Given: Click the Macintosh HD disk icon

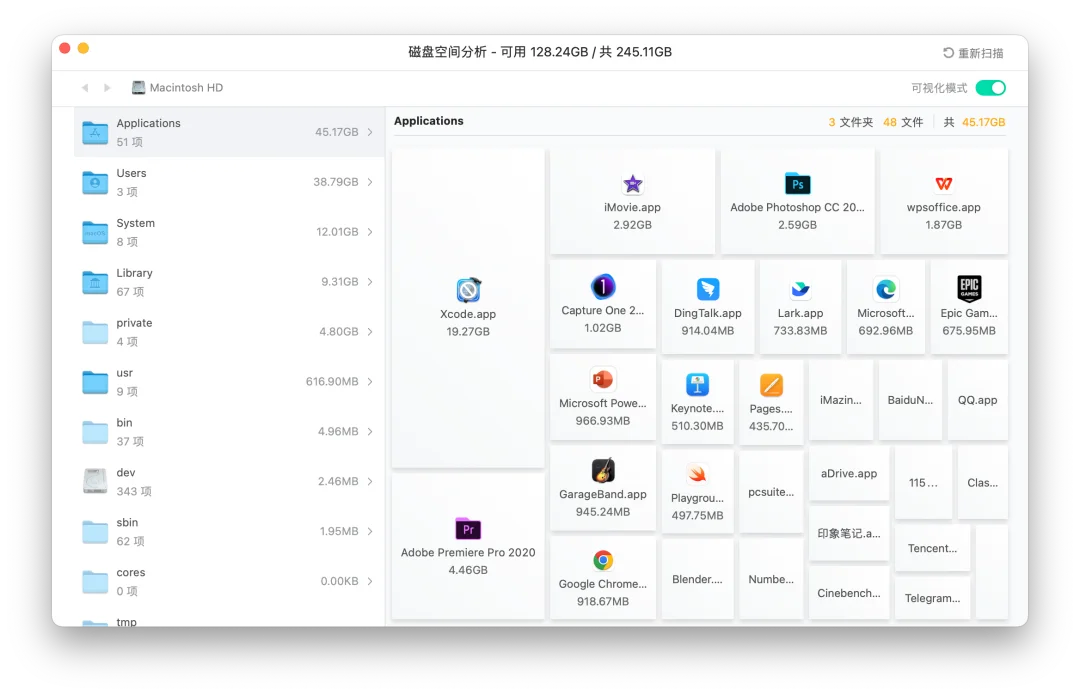Looking at the screenshot, I should point(138,87).
